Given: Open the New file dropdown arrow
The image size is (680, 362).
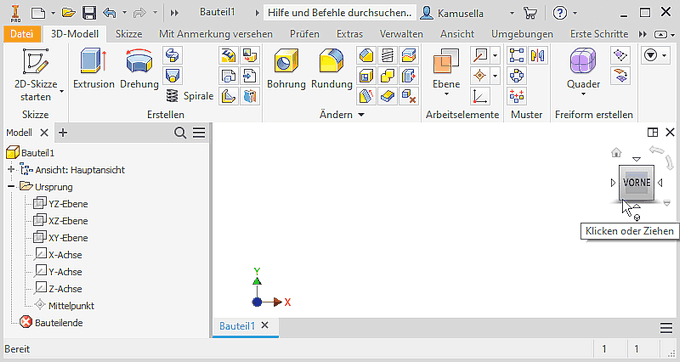Looking at the screenshot, I should (x=53, y=13).
